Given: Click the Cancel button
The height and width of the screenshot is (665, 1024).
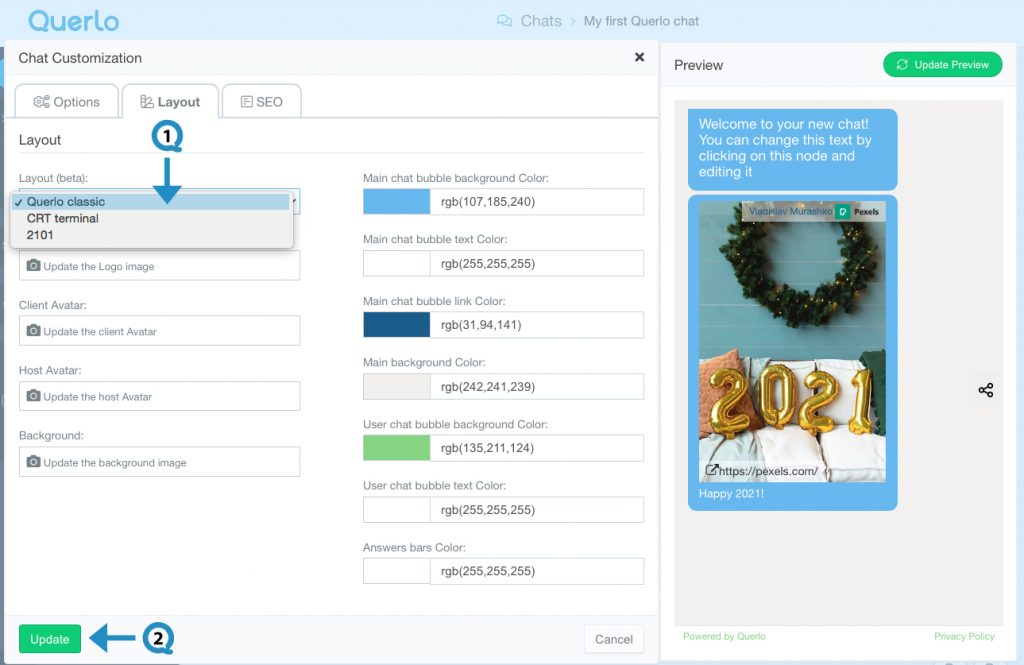Looking at the screenshot, I should pyautogui.click(x=614, y=639).
